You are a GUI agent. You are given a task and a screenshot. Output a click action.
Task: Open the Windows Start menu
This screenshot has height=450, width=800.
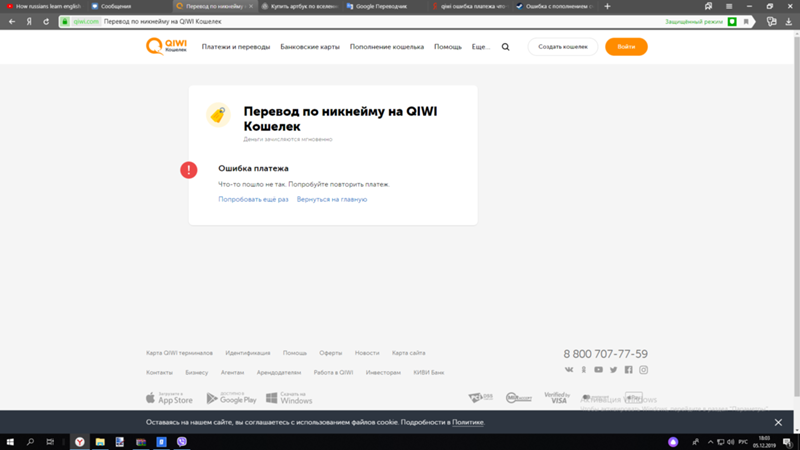(x=9, y=441)
